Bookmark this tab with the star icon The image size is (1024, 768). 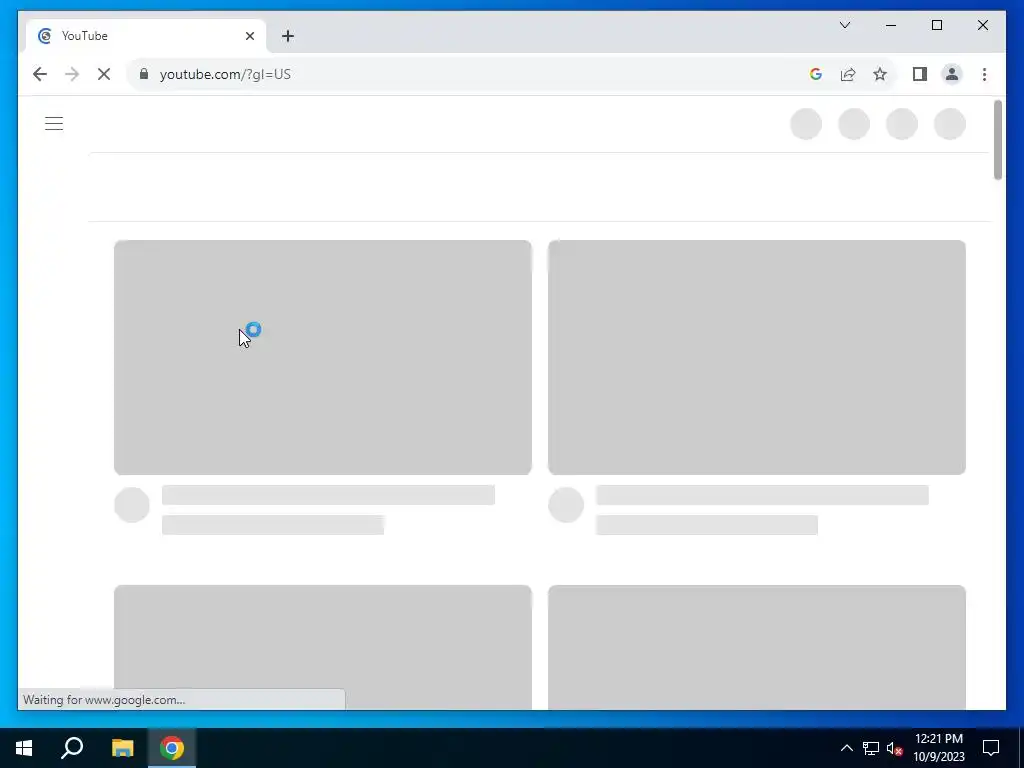[880, 74]
